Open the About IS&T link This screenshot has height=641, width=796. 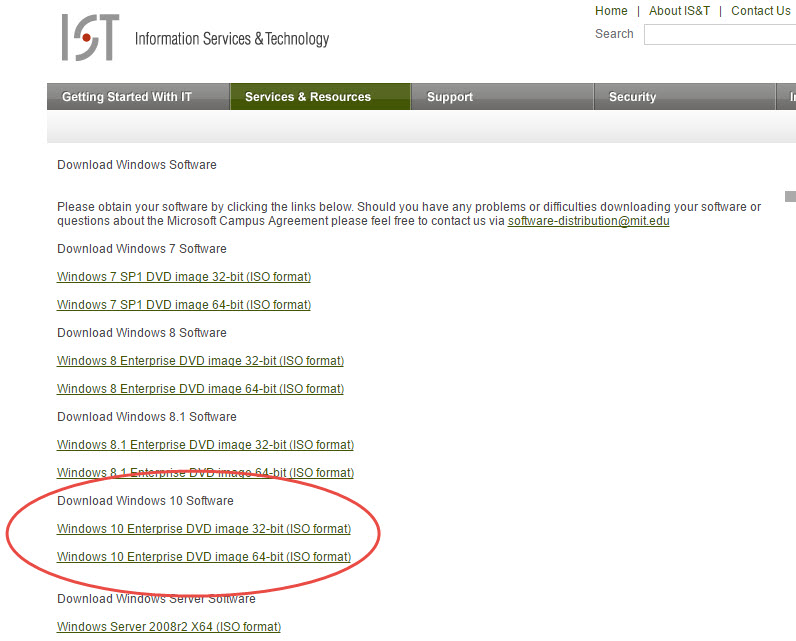pyautogui.click(x=679, y=11)
